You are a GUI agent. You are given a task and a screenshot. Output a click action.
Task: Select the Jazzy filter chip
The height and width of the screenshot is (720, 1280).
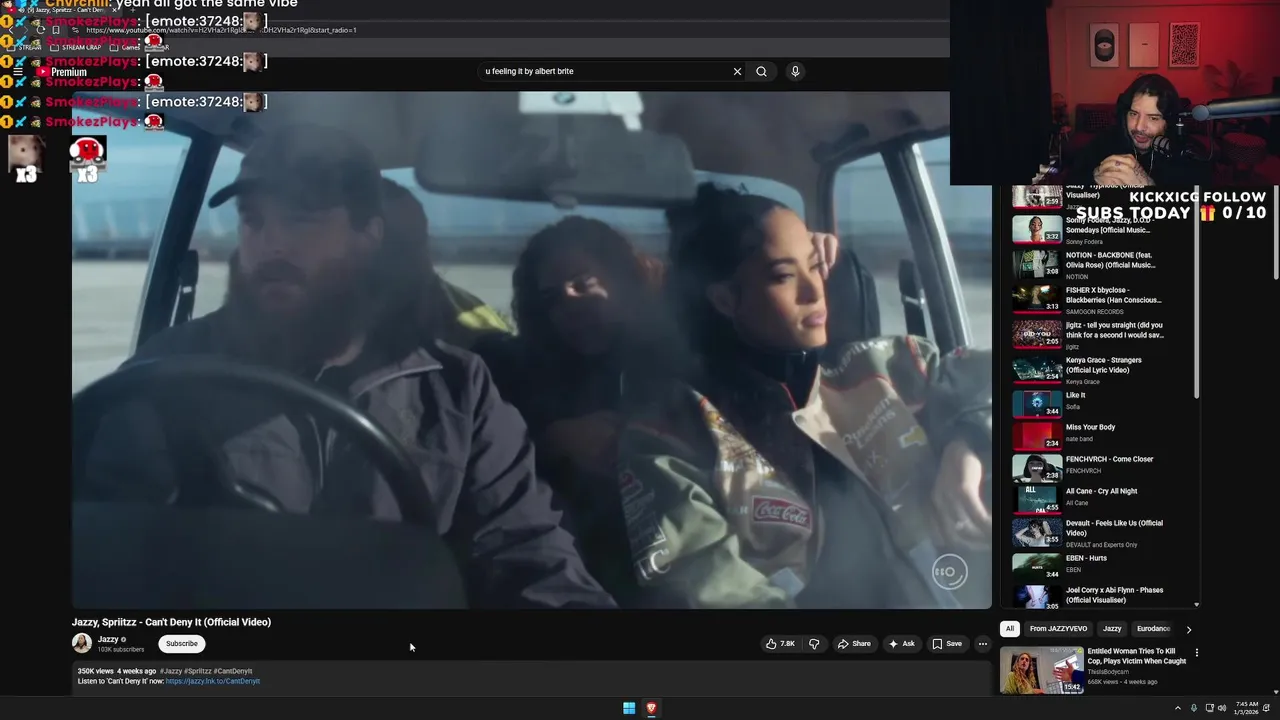pos(1112,629)
